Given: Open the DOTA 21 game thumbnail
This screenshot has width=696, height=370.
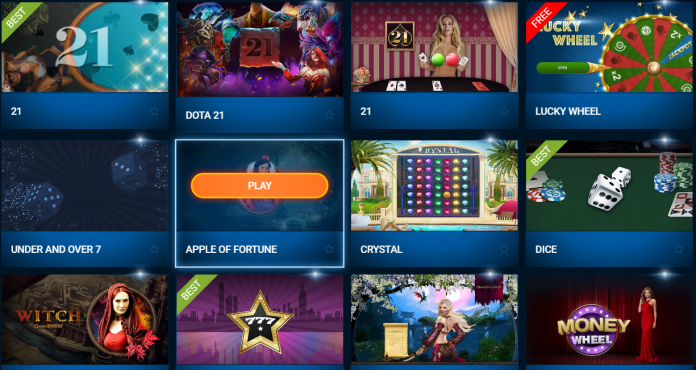Looking at the screenshot, I should point(260,49).
